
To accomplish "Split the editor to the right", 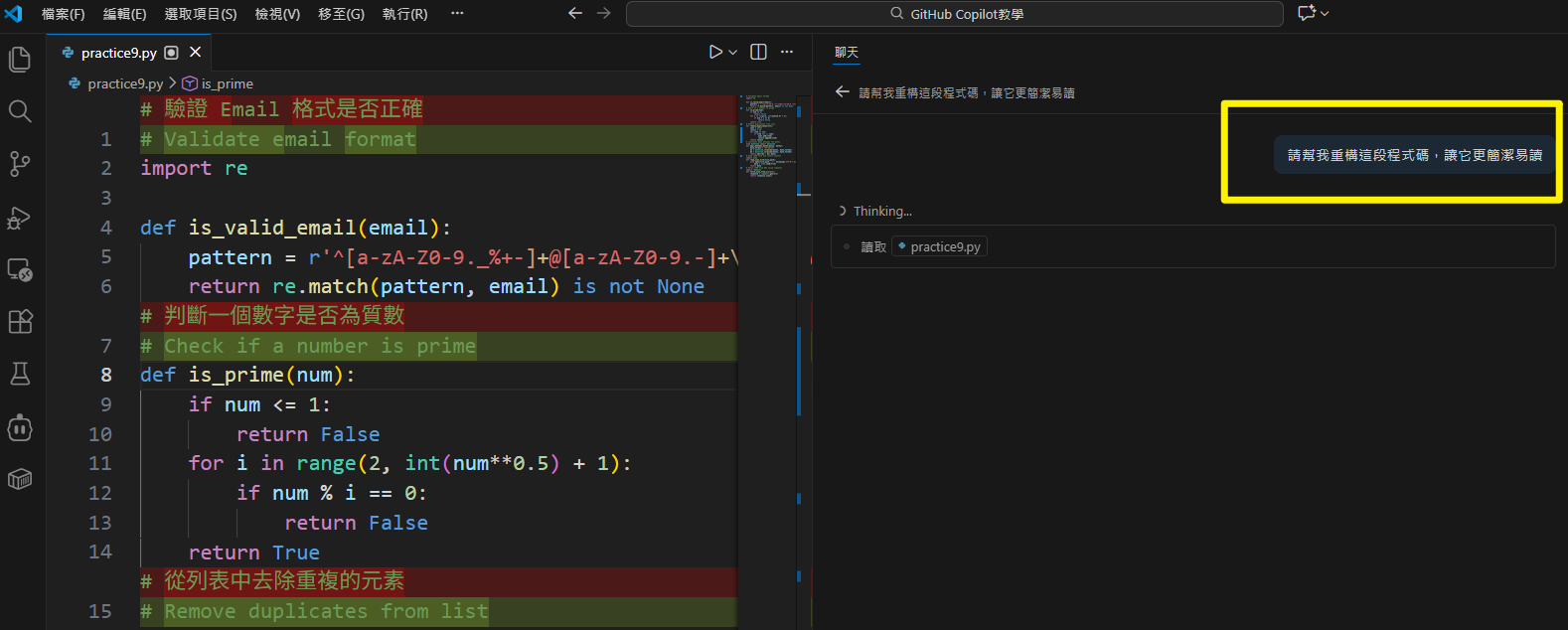I will [758, 52].
